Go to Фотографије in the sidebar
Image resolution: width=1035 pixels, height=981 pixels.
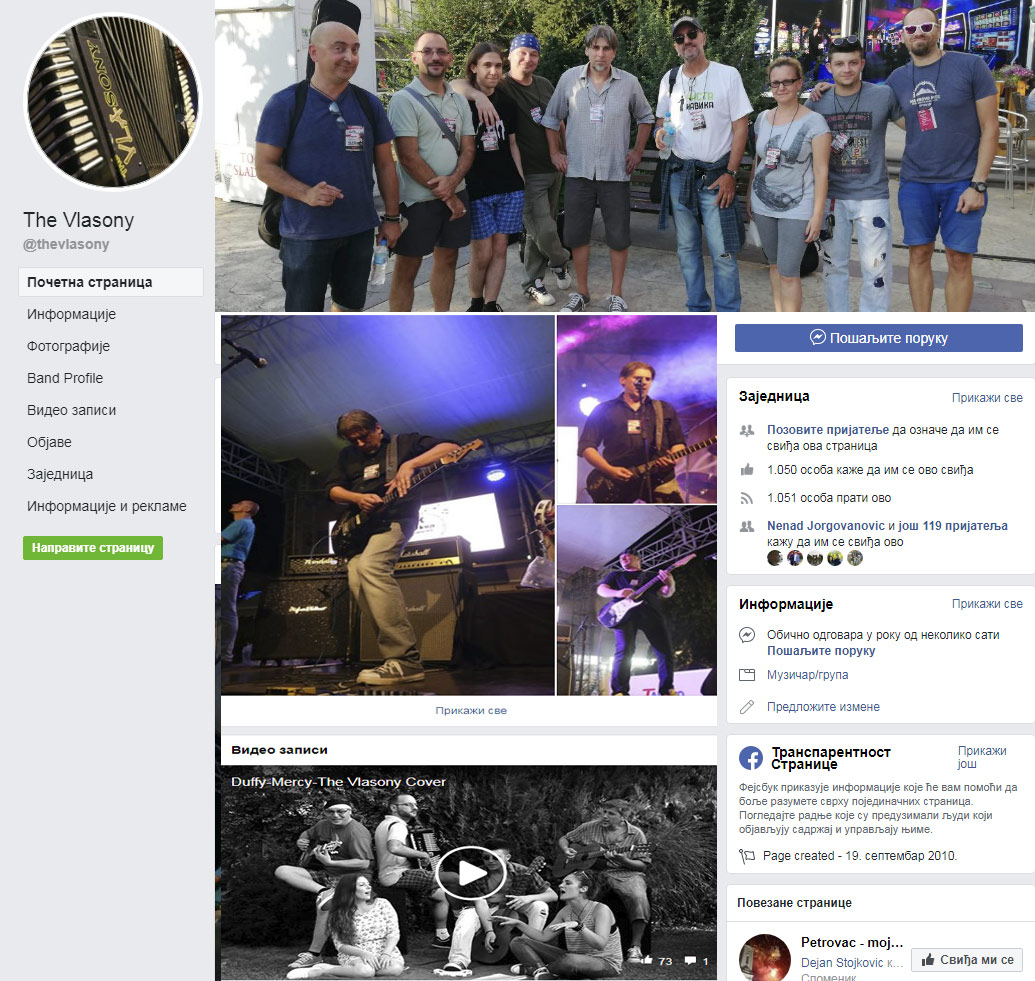pyautogui.click(x=68, y=346)
